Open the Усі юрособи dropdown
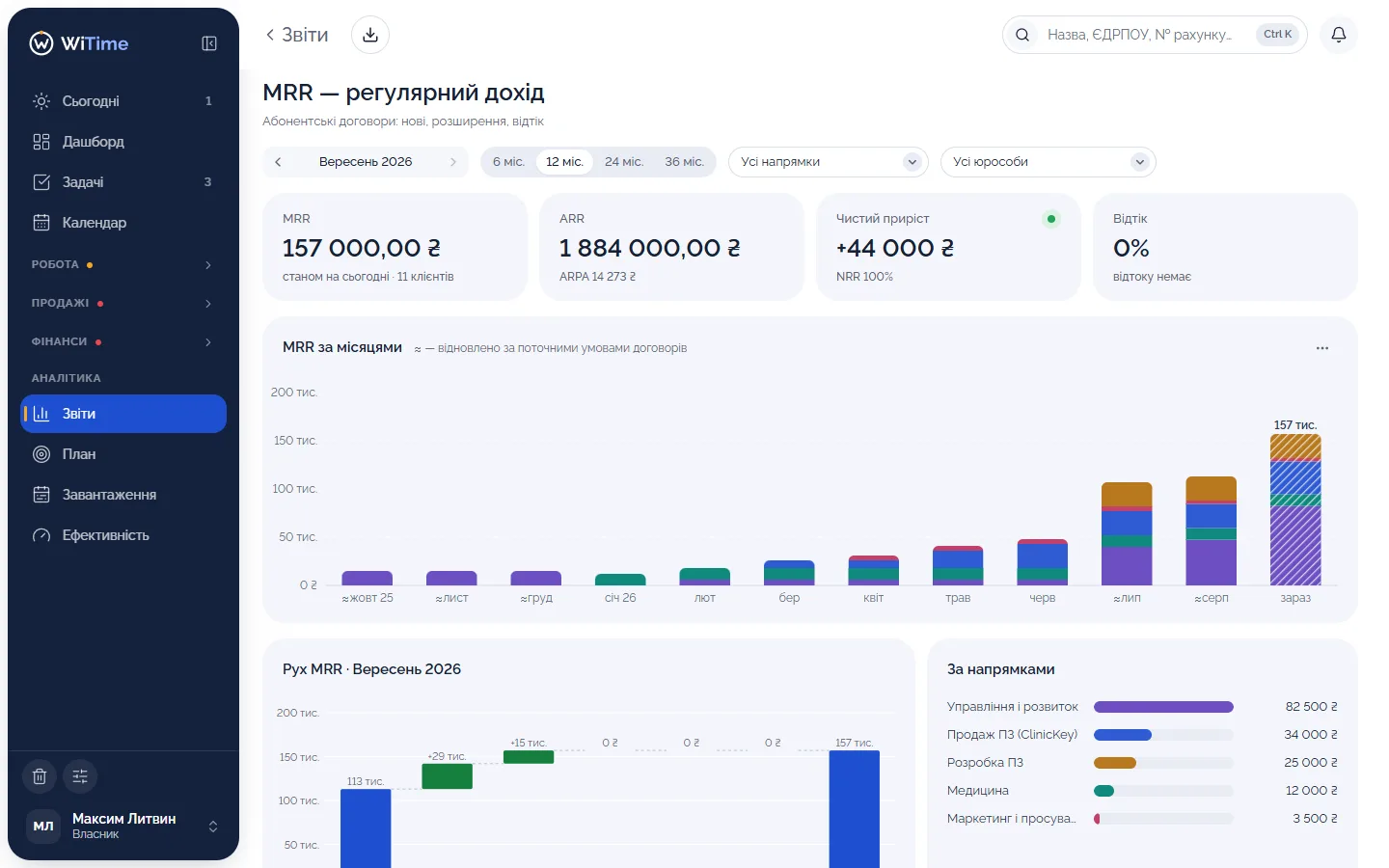The height and width of the screenshot is (868, 1389). (x=1049, y=162)
